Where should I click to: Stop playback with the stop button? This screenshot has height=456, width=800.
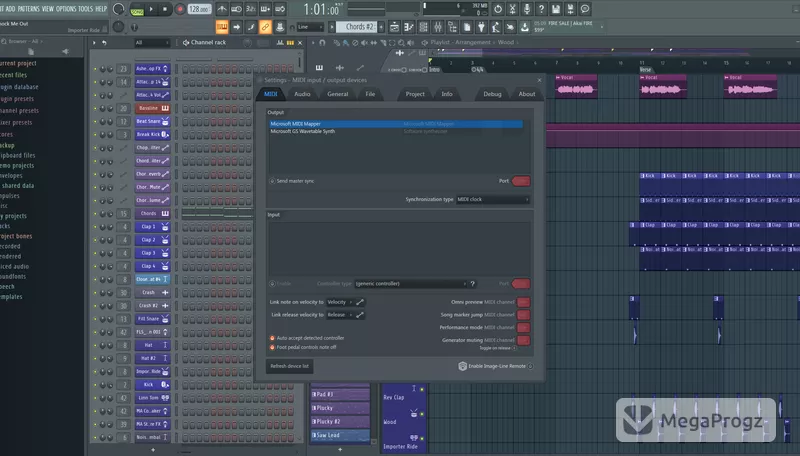tap(165, 9)
